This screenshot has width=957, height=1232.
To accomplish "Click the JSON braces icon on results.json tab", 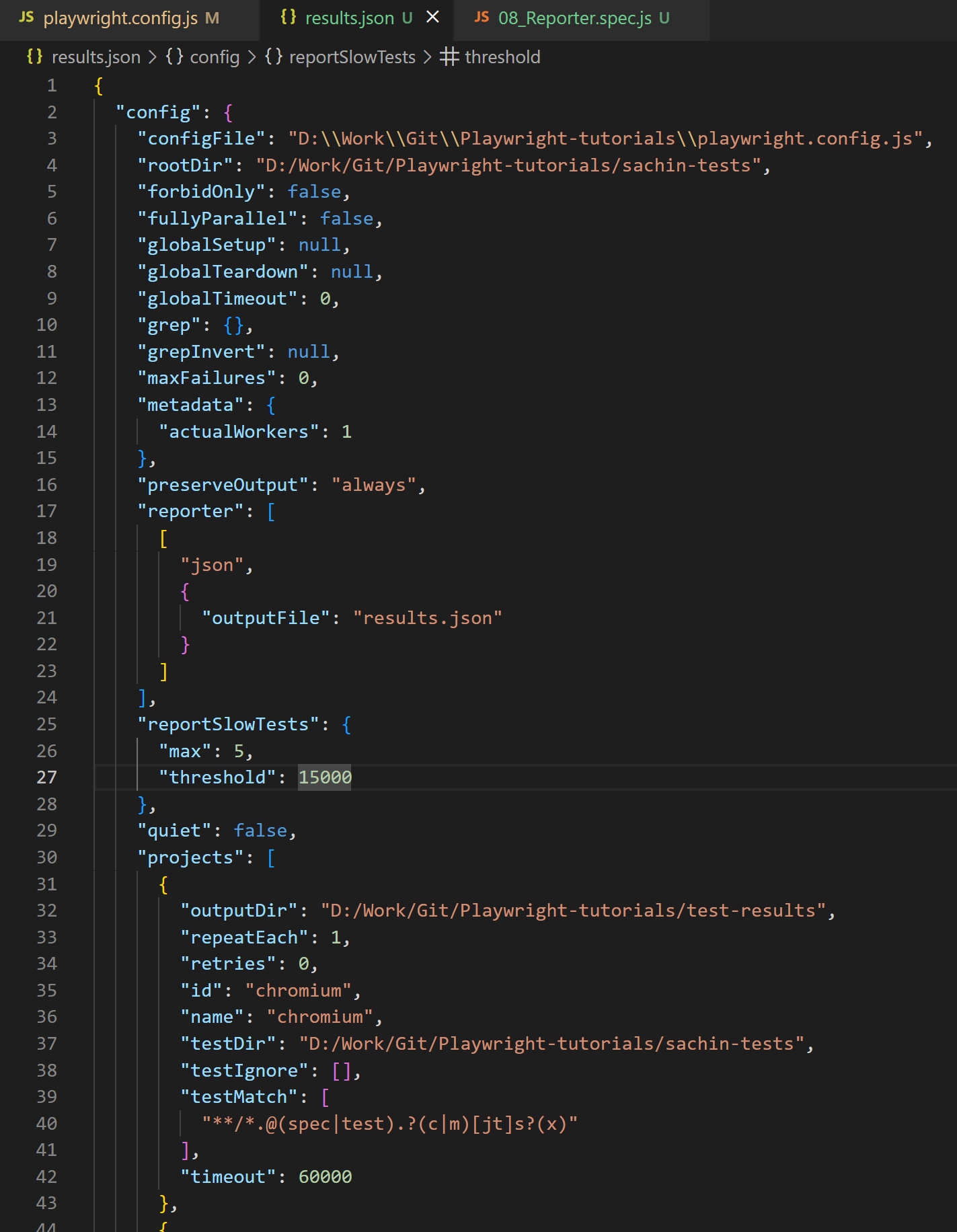I will (289, 17).
